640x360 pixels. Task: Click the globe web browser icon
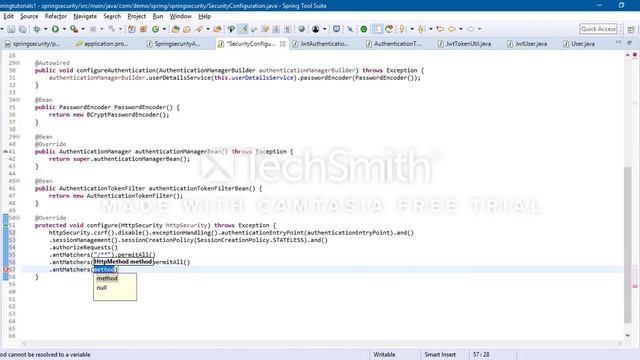coord(301,29)
